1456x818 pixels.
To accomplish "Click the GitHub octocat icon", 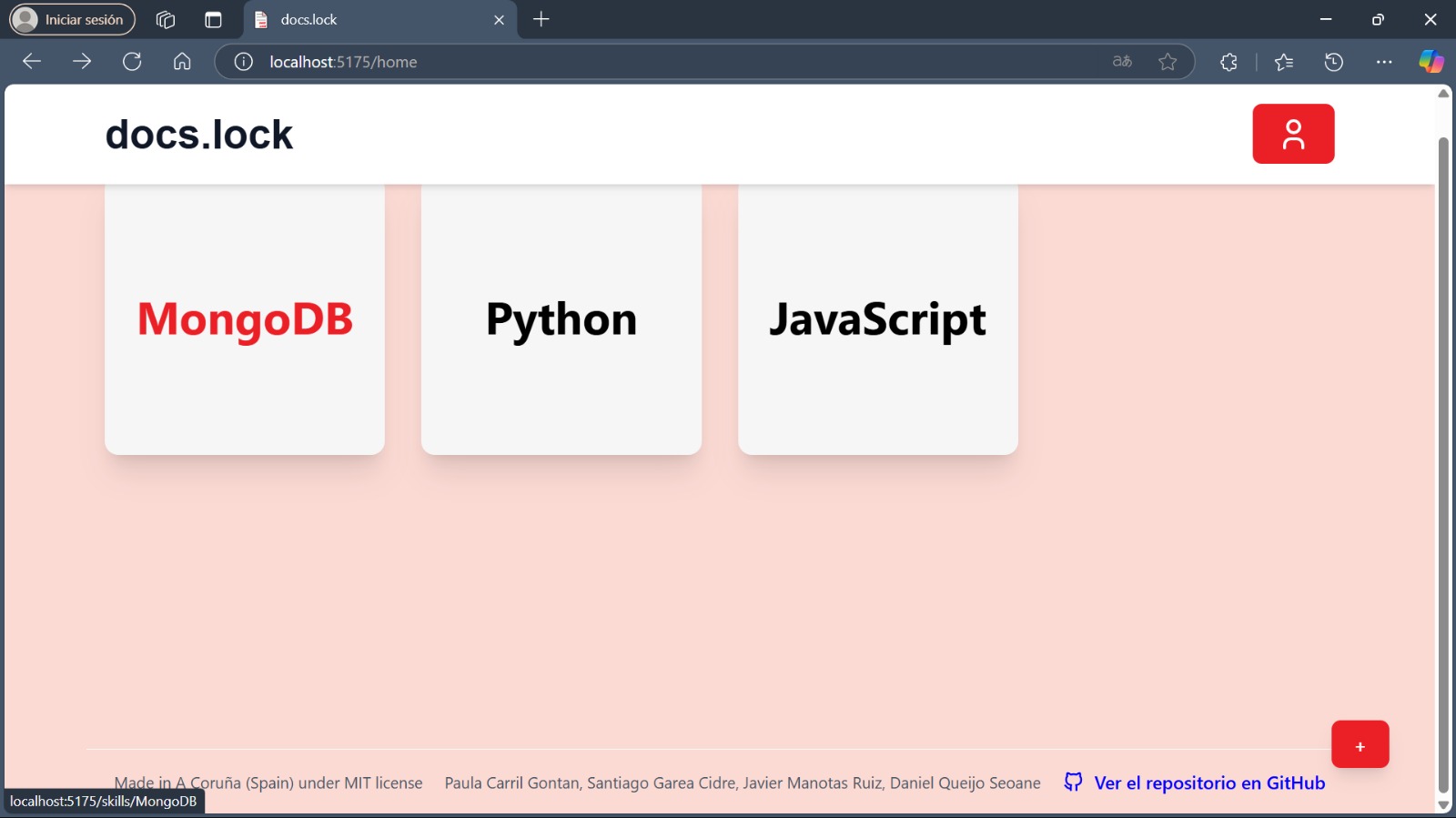I will tap(1074, 783).
